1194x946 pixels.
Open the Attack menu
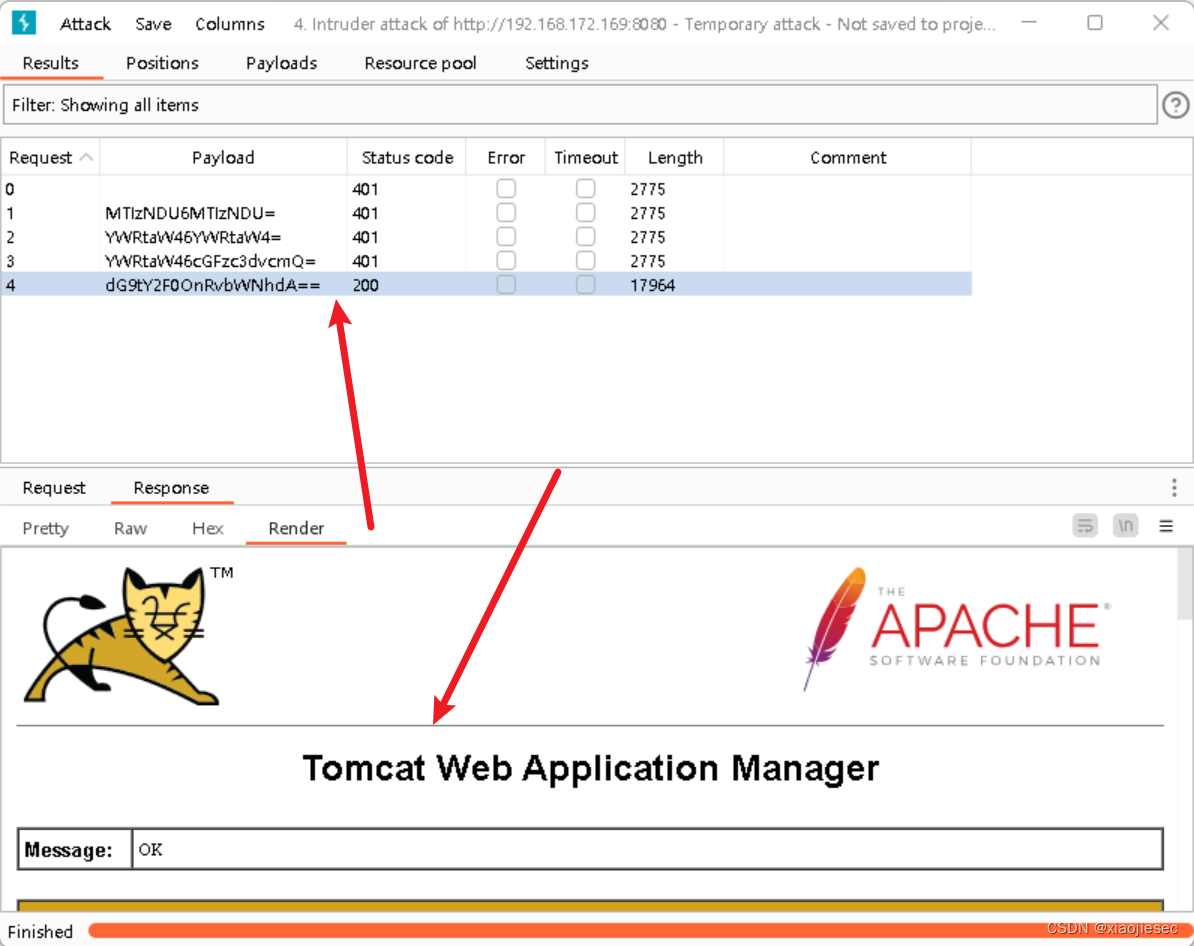85,23
